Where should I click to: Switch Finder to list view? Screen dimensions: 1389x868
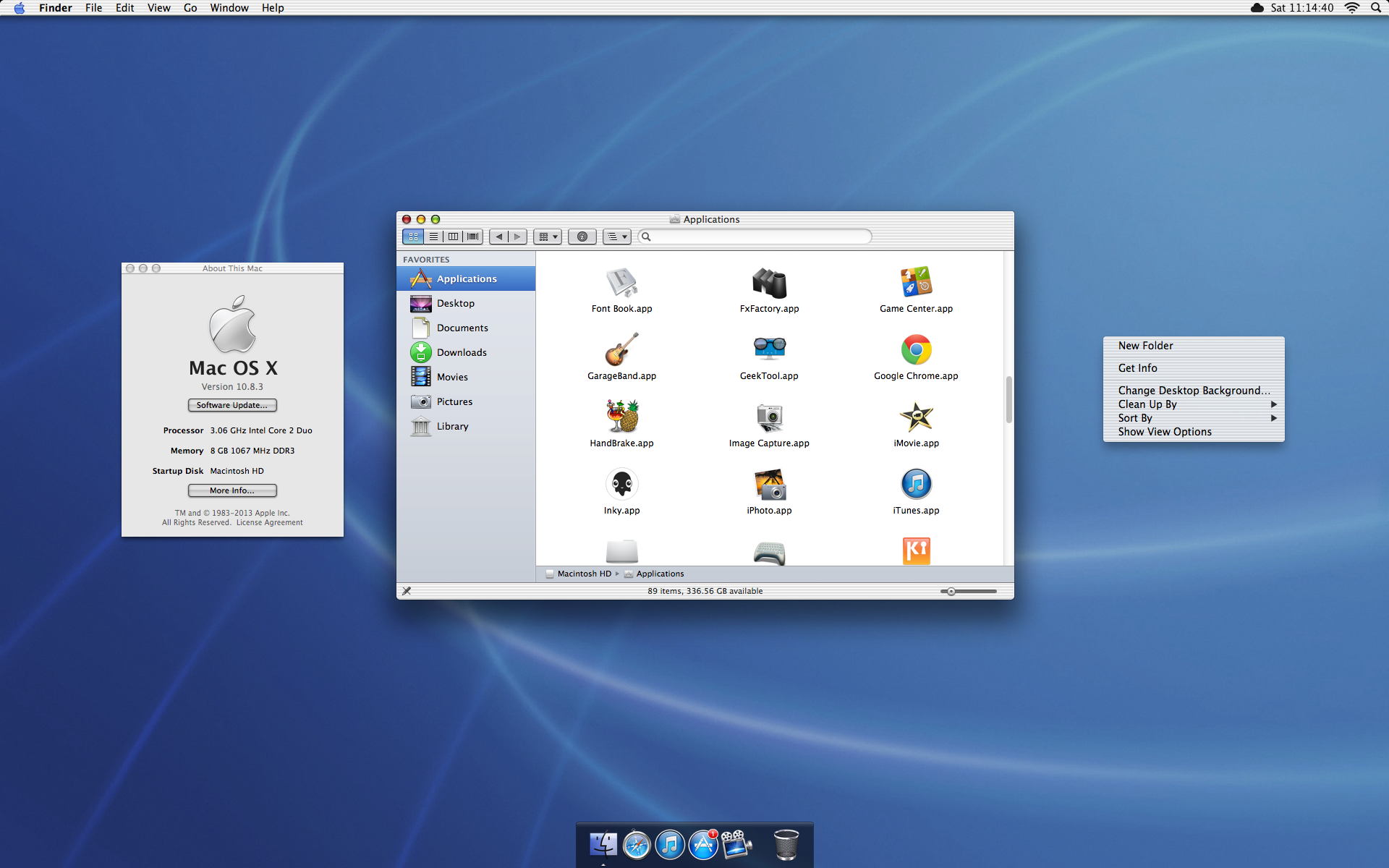[x=433, y=237]
